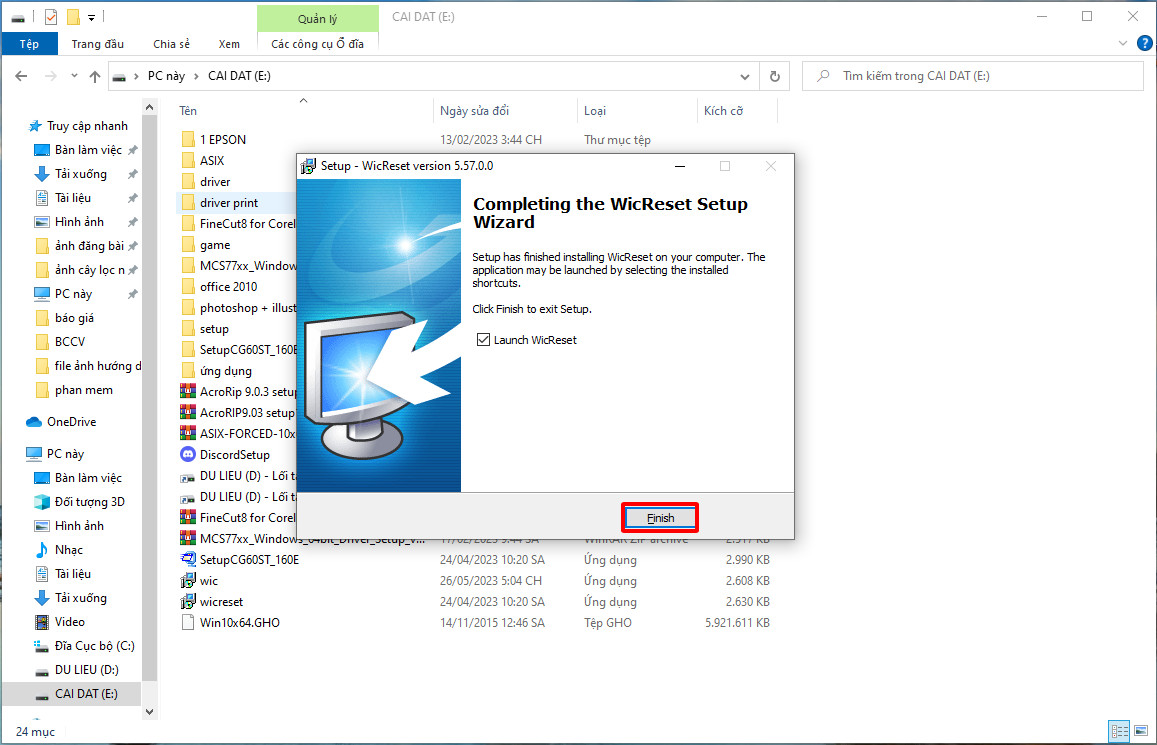Select the AcroRip 9.0.3 setup archive
Image resolution: width=1157 pixels, height=745 pixels.
click(x=238, y=392)
